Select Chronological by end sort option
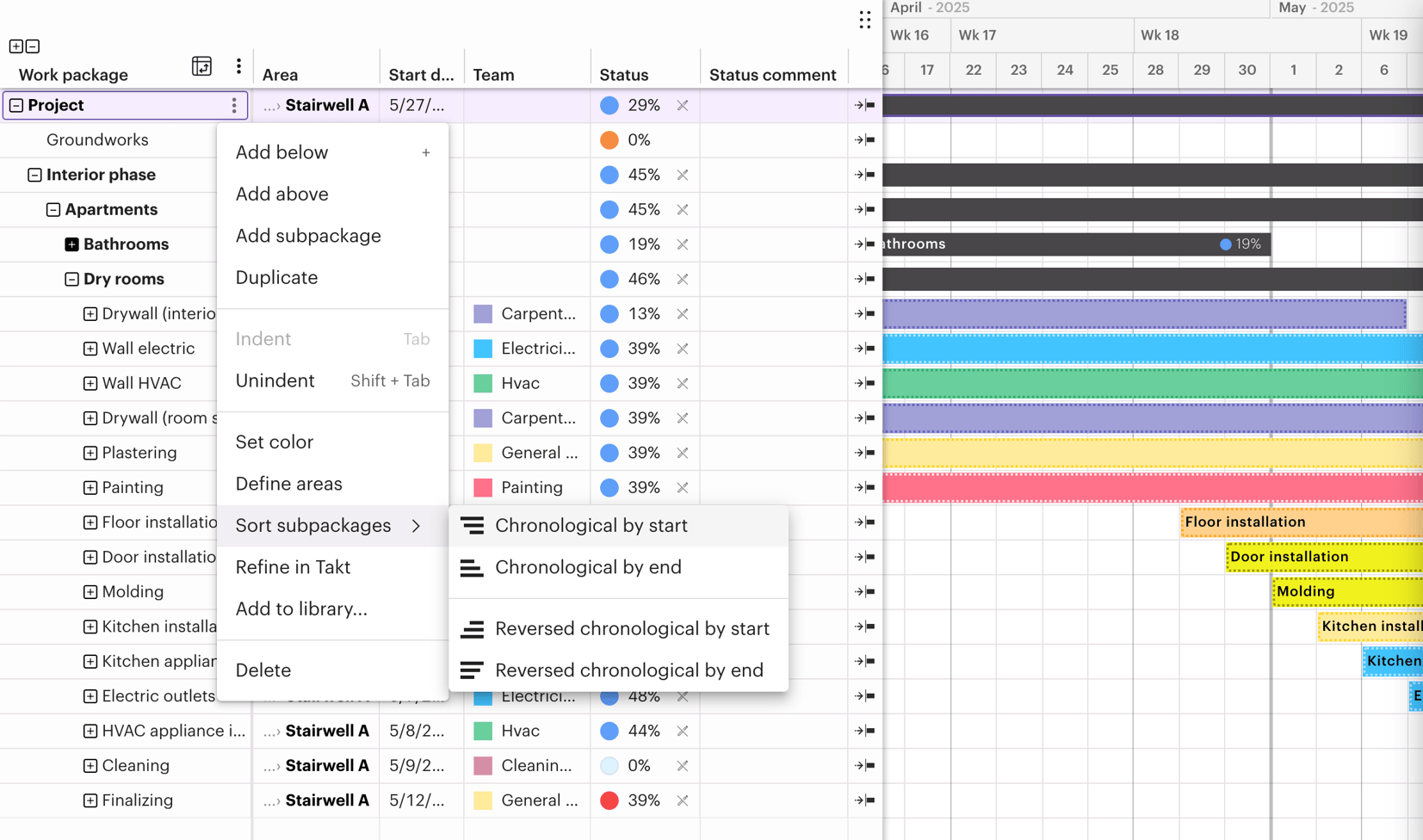This screenshot has width=1423, height=840. (588, 567)
